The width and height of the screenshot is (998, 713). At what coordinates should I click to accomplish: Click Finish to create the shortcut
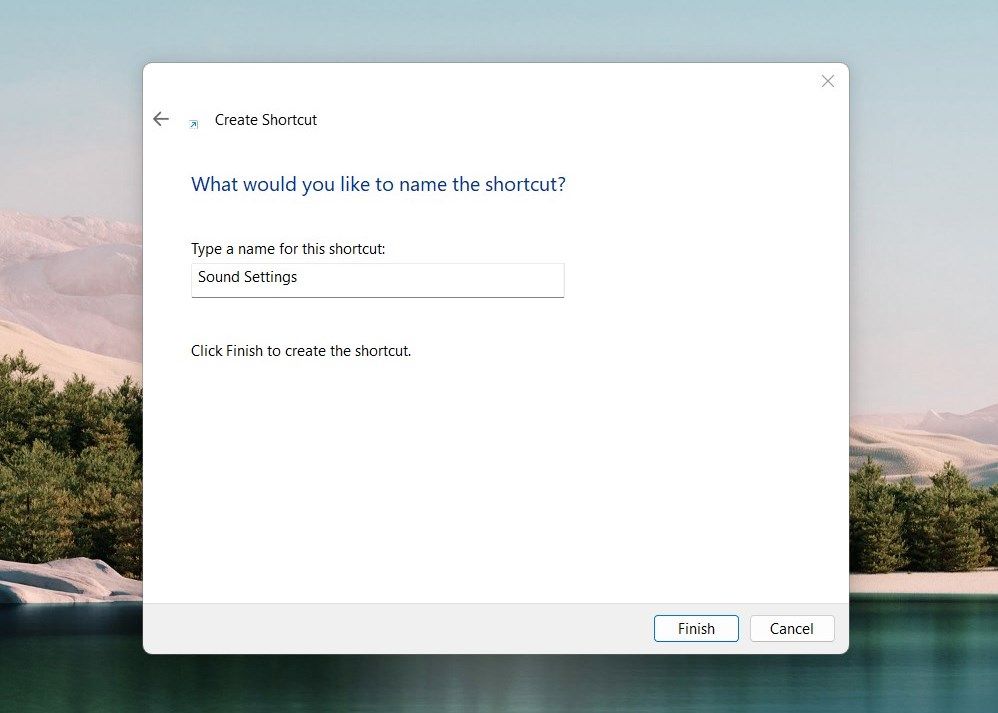(696, 628)
